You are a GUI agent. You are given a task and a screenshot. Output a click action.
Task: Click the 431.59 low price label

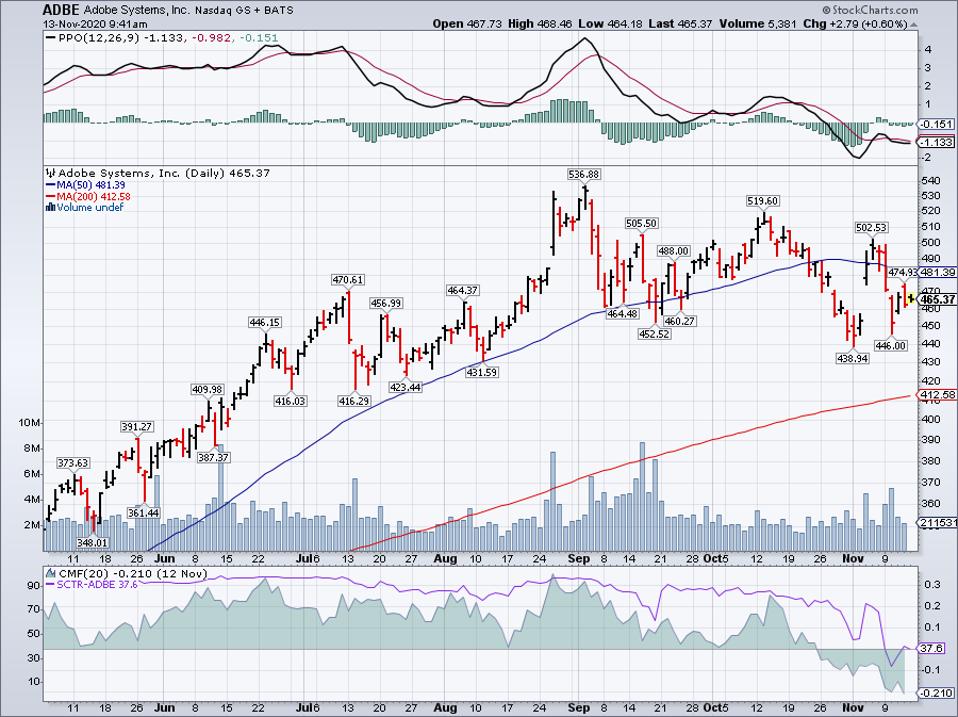pyautogui.click(x=482, y=371)
